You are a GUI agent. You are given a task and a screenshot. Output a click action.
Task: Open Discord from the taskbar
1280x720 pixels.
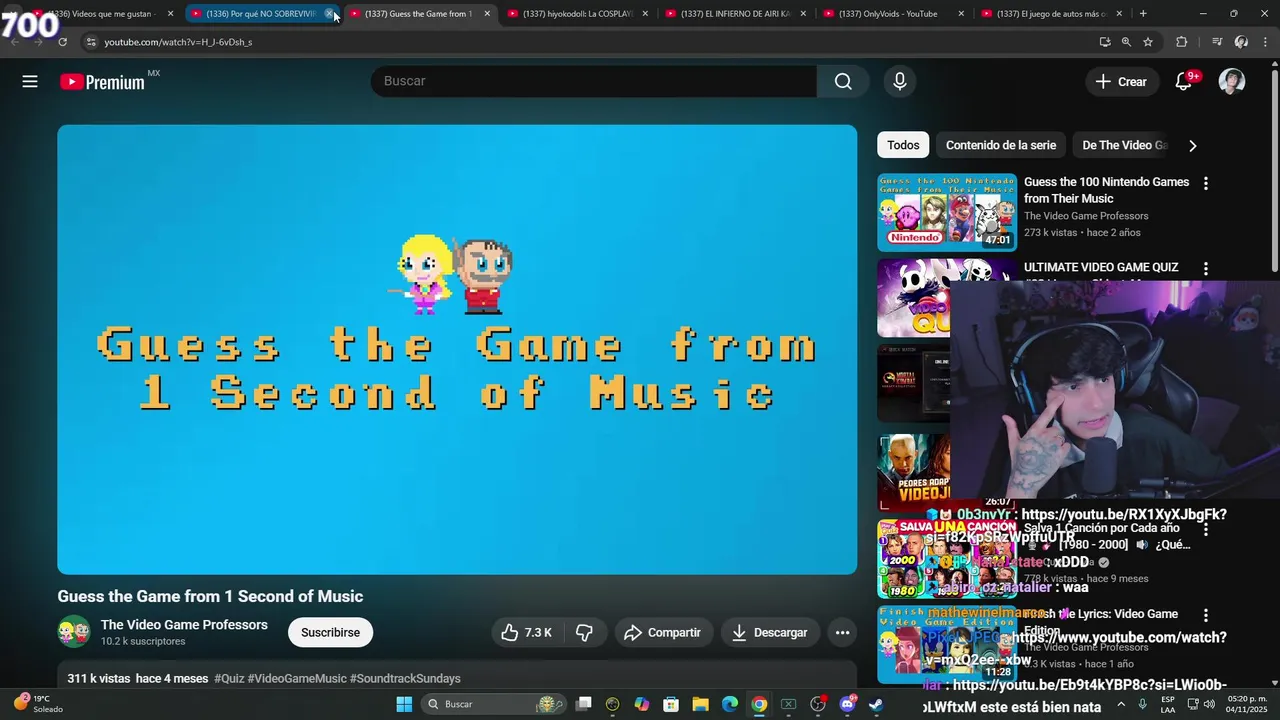(847, 704)
